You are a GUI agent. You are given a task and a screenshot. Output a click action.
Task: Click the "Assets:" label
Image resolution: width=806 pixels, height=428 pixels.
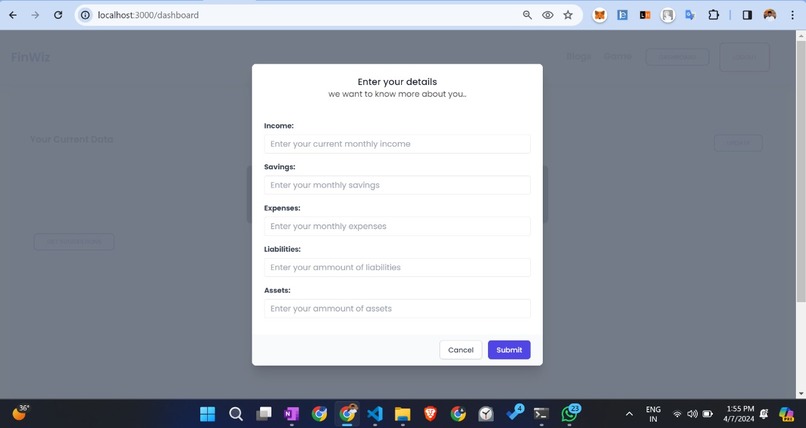[277, 290]
